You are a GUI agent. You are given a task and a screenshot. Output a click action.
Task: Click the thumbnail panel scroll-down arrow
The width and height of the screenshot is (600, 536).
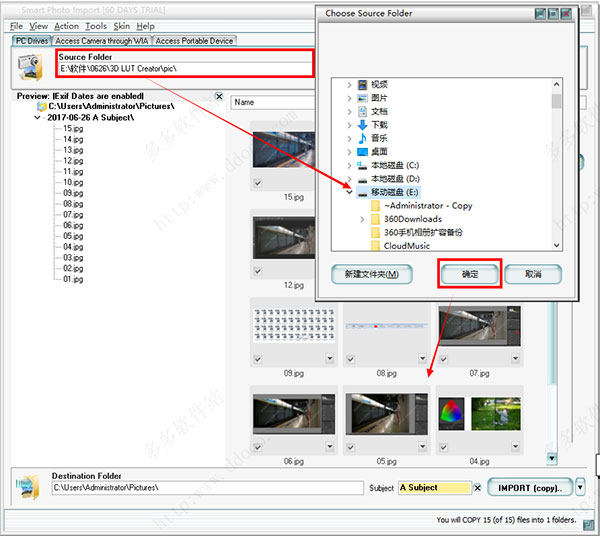551,458
